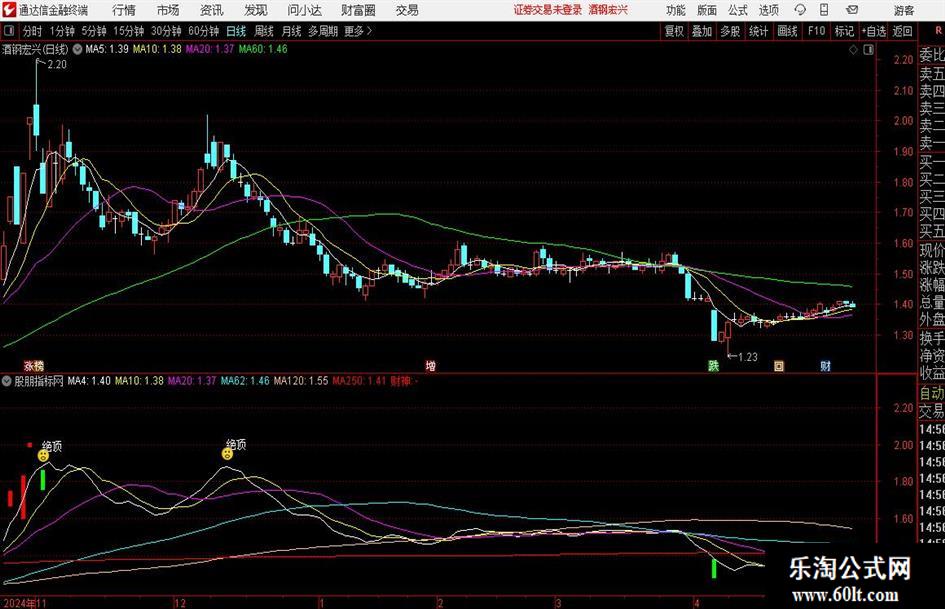This screenshot has width=945, height=609.
Task: Click the red R icon at right edge
Action: (938, 31)
